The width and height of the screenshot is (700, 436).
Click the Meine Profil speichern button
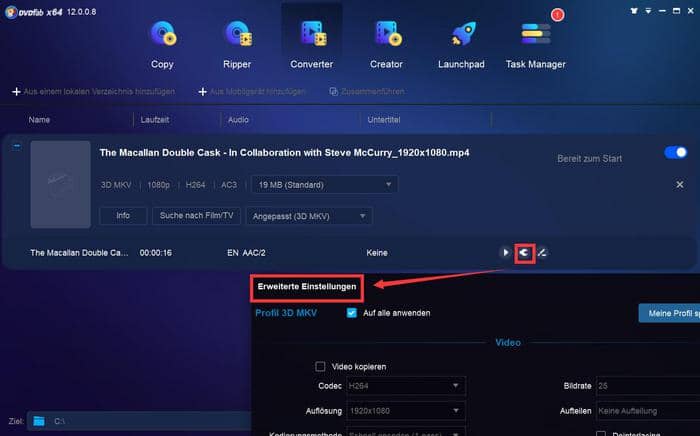669,313
